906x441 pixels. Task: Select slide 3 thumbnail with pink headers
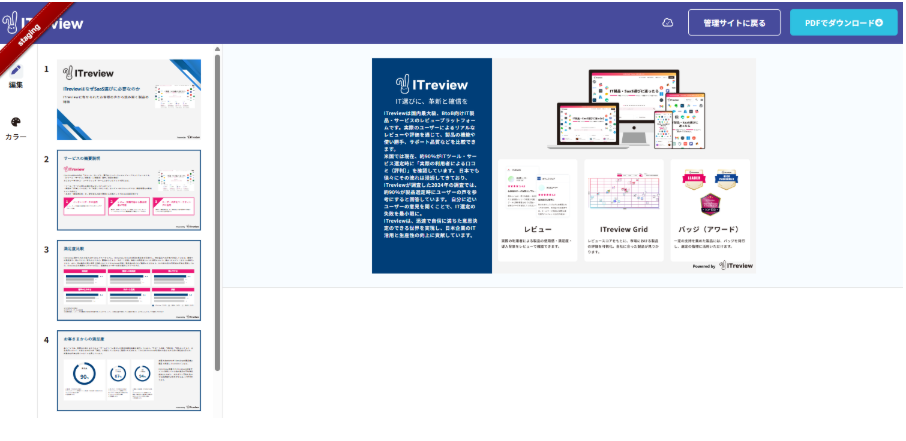coord(129,280)
